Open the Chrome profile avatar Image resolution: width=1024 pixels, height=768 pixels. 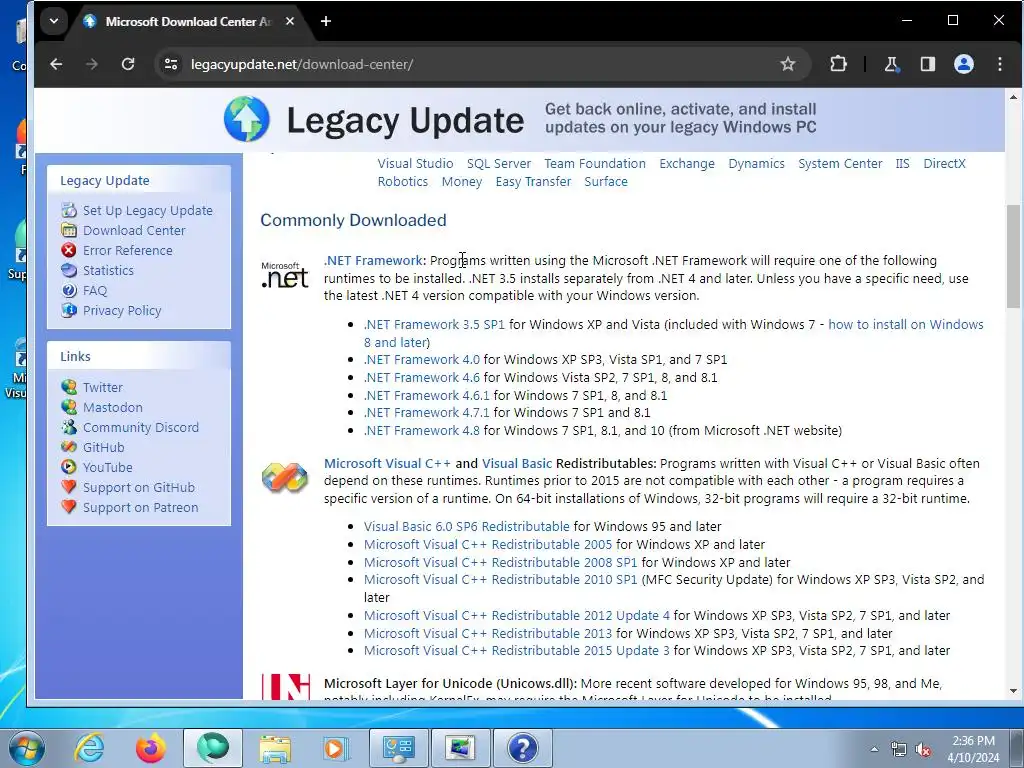pos(964,64)
